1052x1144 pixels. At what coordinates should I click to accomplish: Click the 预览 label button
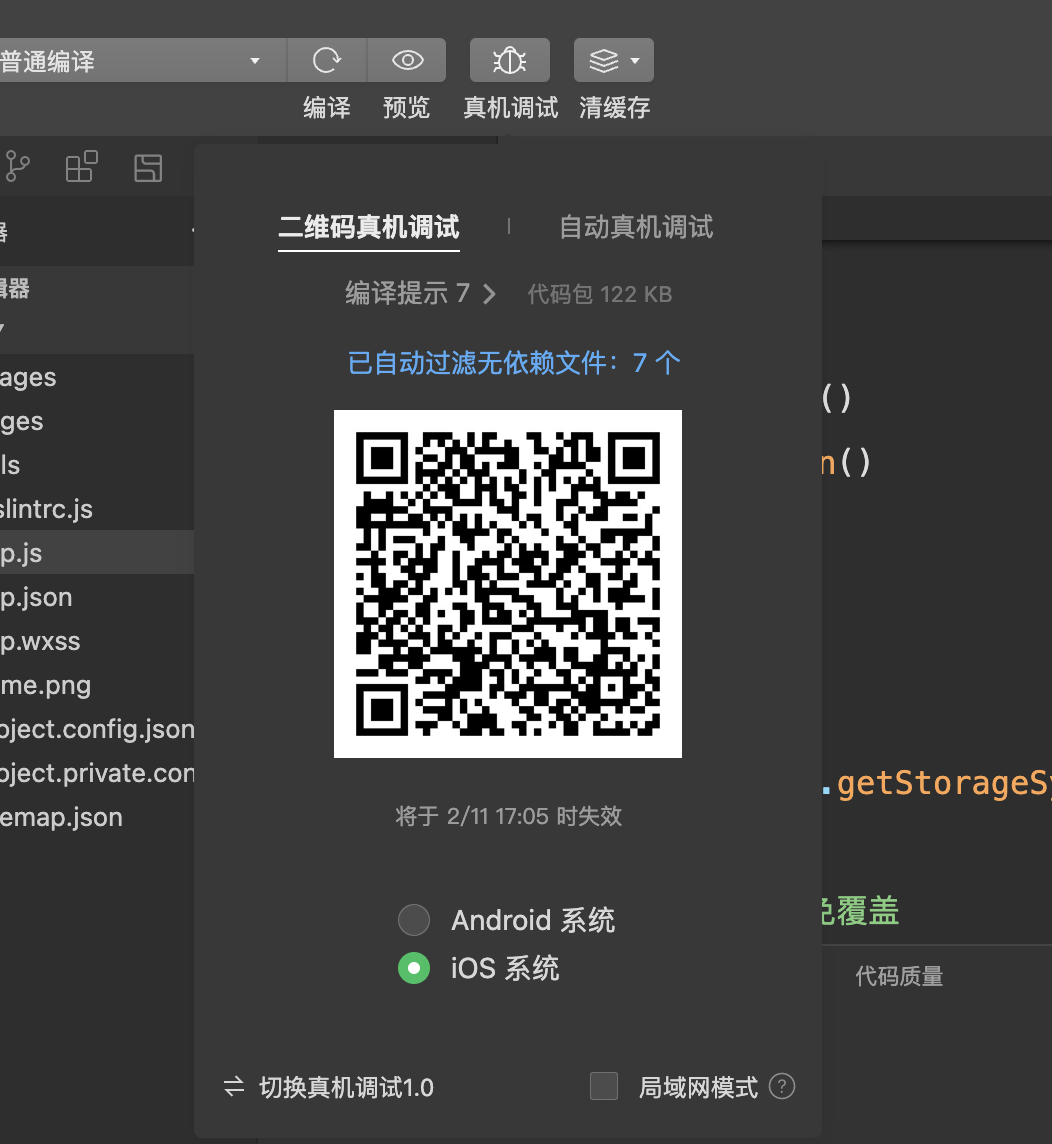click(x=406, y=108)
